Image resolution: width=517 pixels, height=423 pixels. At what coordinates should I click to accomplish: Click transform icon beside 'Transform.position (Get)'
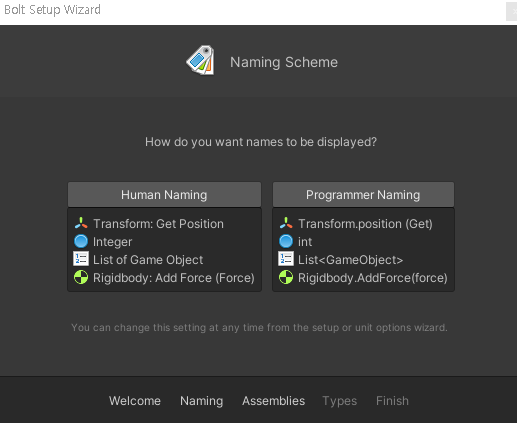coord(286,223)
